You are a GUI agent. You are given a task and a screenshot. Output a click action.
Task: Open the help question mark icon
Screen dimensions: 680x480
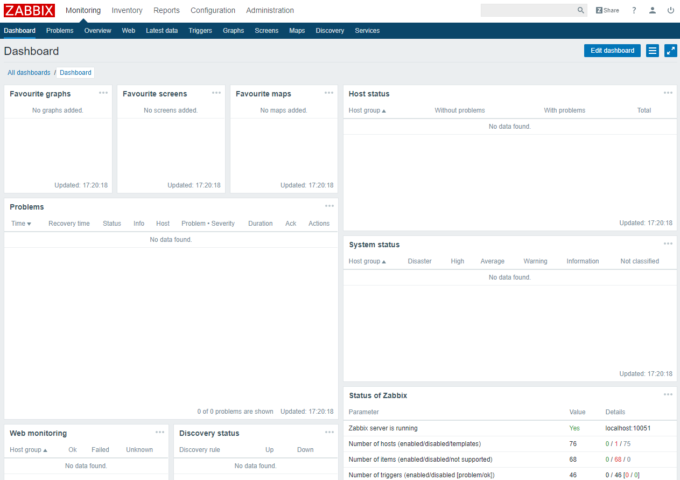click(634, 10)
